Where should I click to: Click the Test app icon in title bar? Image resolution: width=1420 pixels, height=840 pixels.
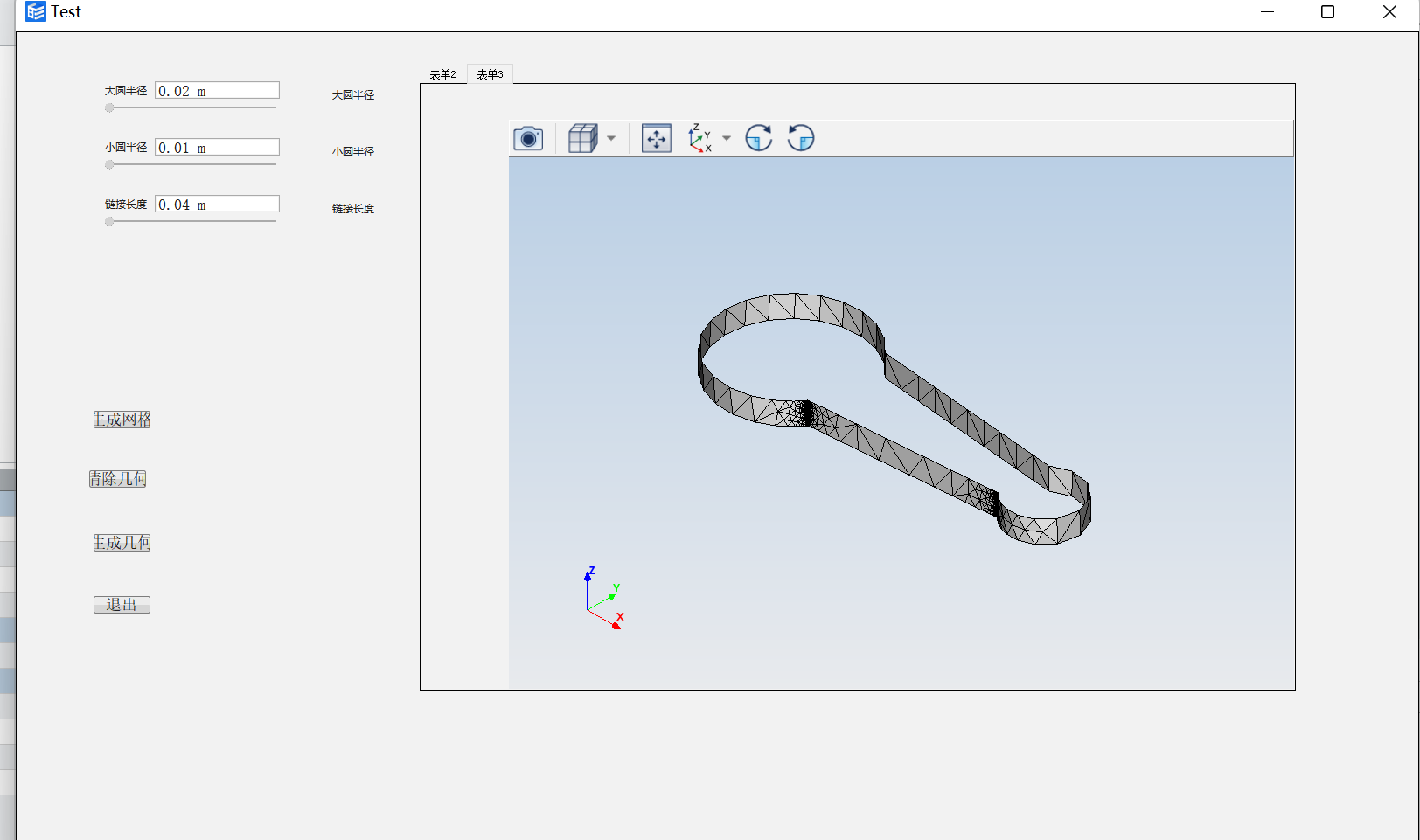[36, 11]
